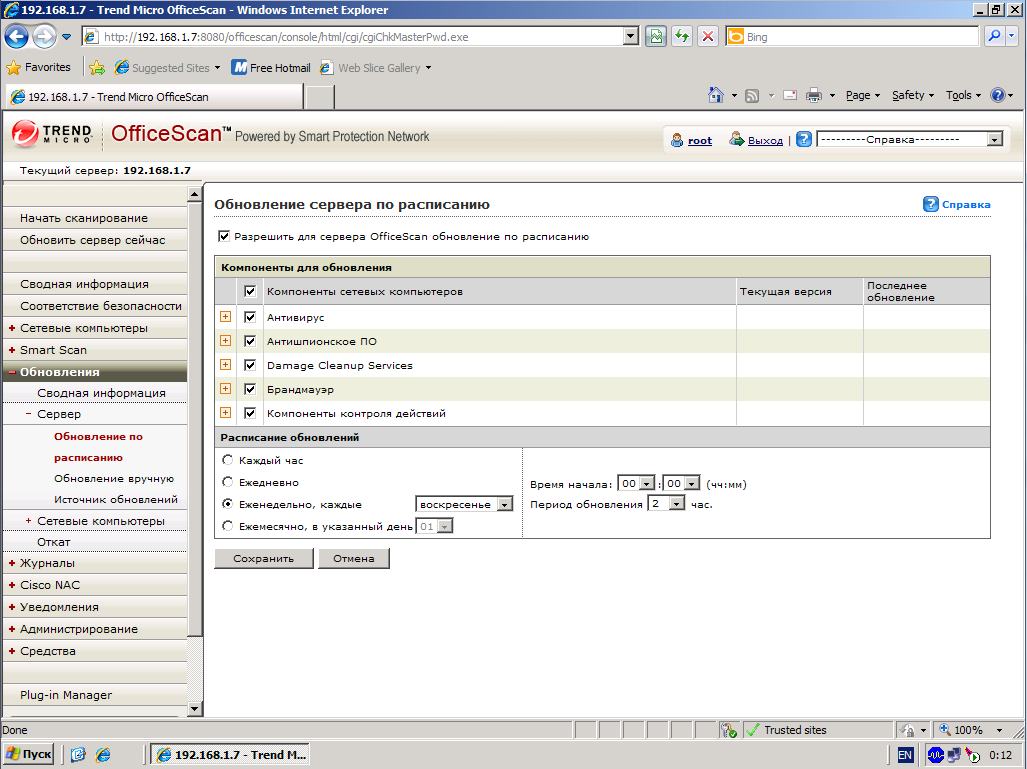Expand the Брандмауэр row plus icon
Screen dimensions: 1027x769
click(x=225, y=388)
